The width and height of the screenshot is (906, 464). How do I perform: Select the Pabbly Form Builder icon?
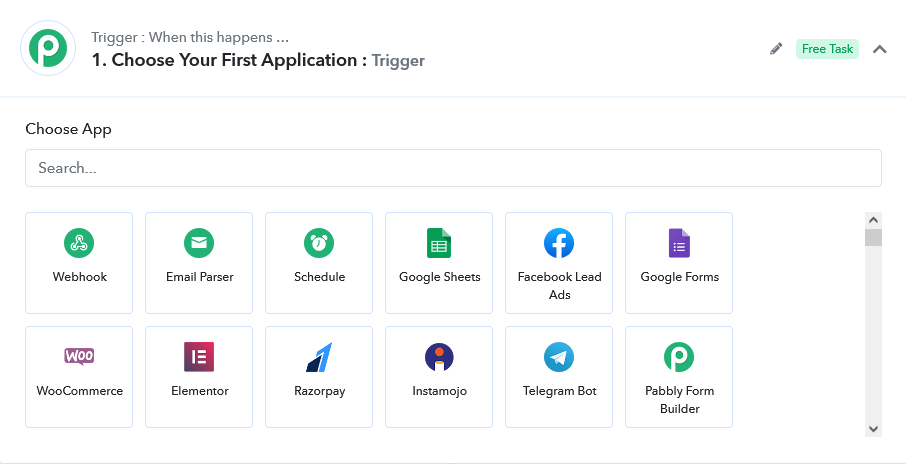(679, 357)
